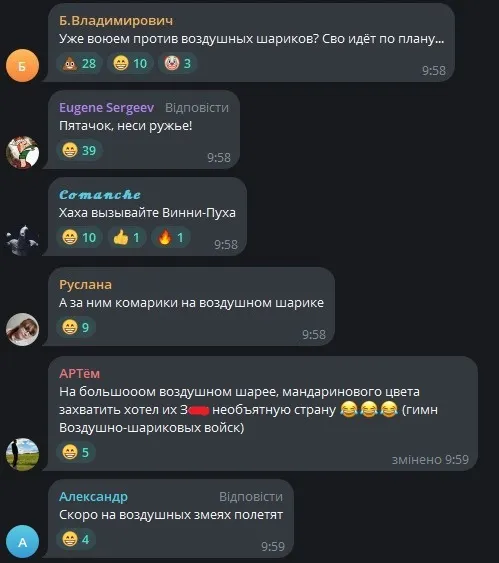Click the grin reaction with 4 on Александр's message
Screen dimensions: 499x563
pos(76,539)
